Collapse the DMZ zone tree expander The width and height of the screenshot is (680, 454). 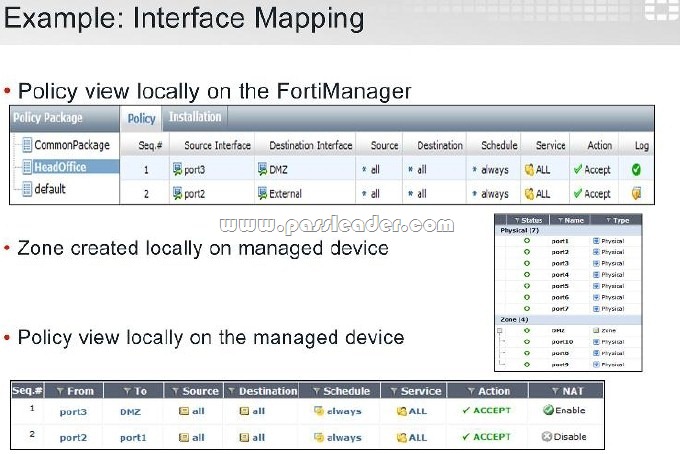(500, 331)
